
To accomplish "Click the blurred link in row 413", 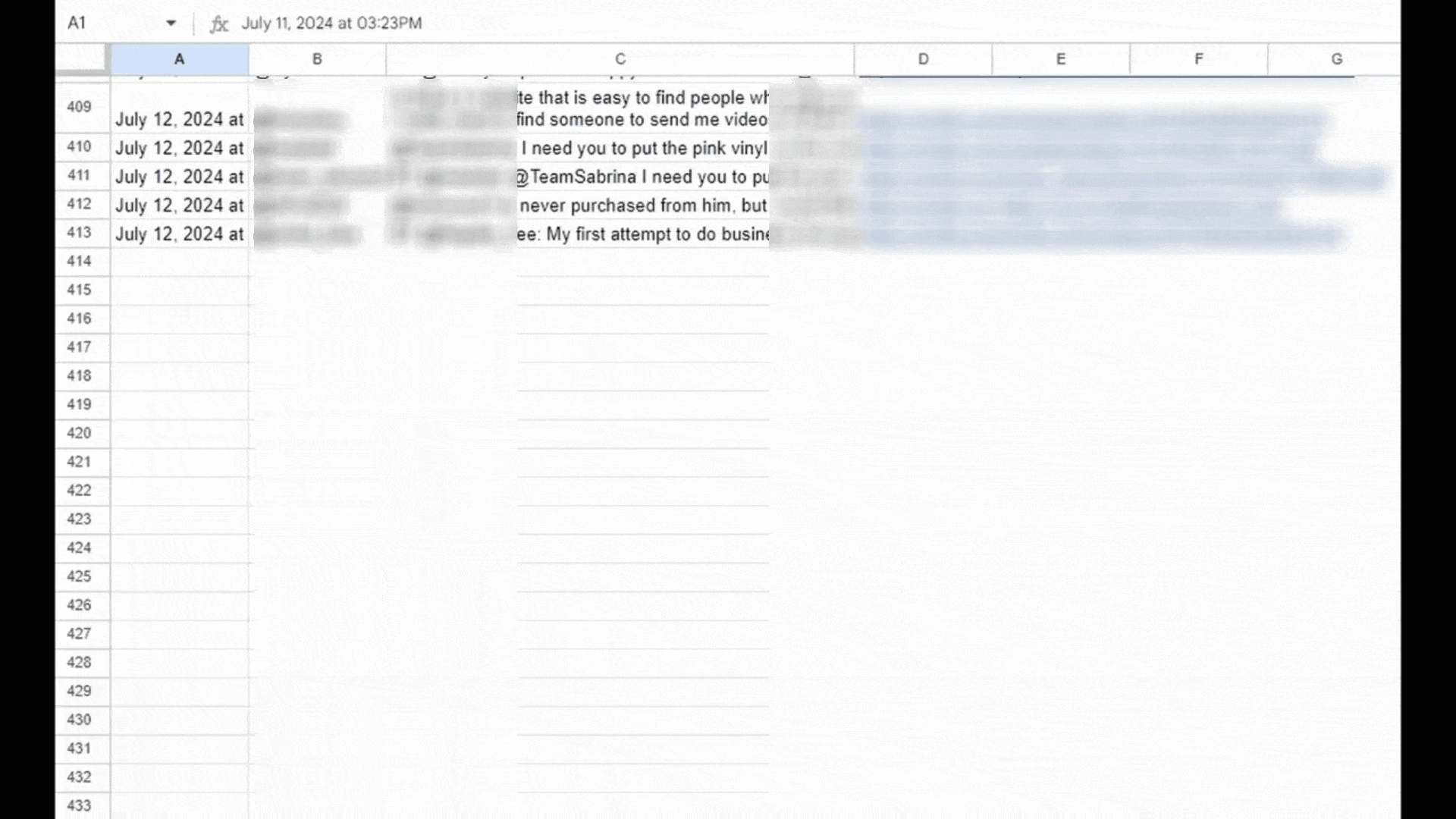I will pyautogui.click(x=1101, y=237).
